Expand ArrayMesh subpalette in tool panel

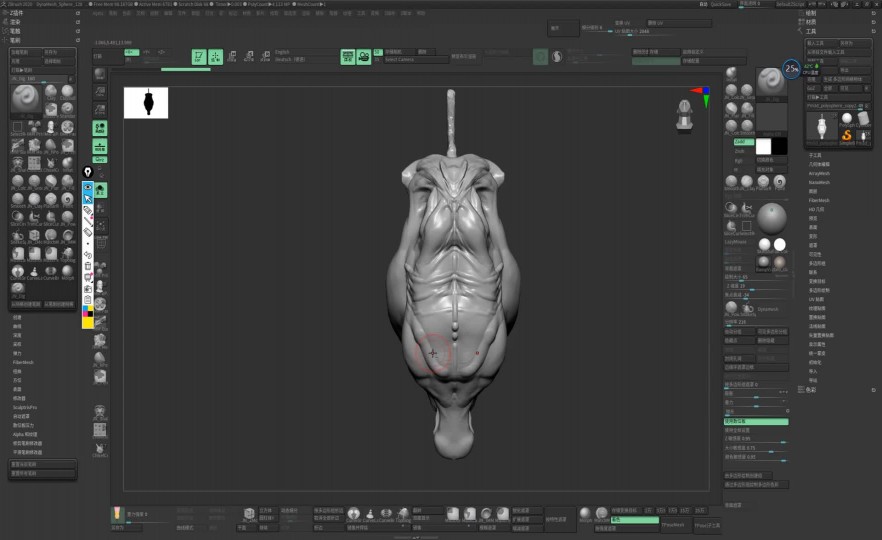pyautogui.click(x=819, y=173)
